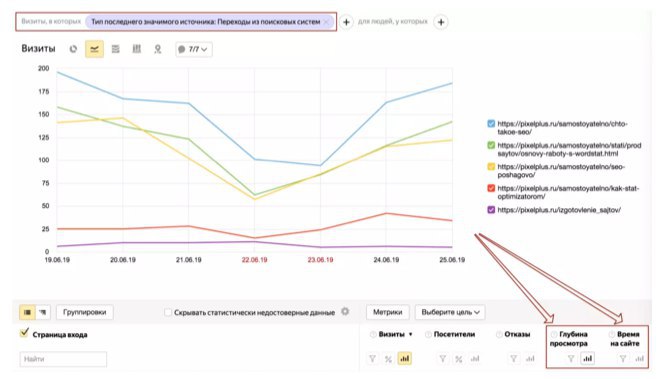This screenshot has height=379, width=662.
Task: Open settings gear beside unreliable data option
Action: 345,311
